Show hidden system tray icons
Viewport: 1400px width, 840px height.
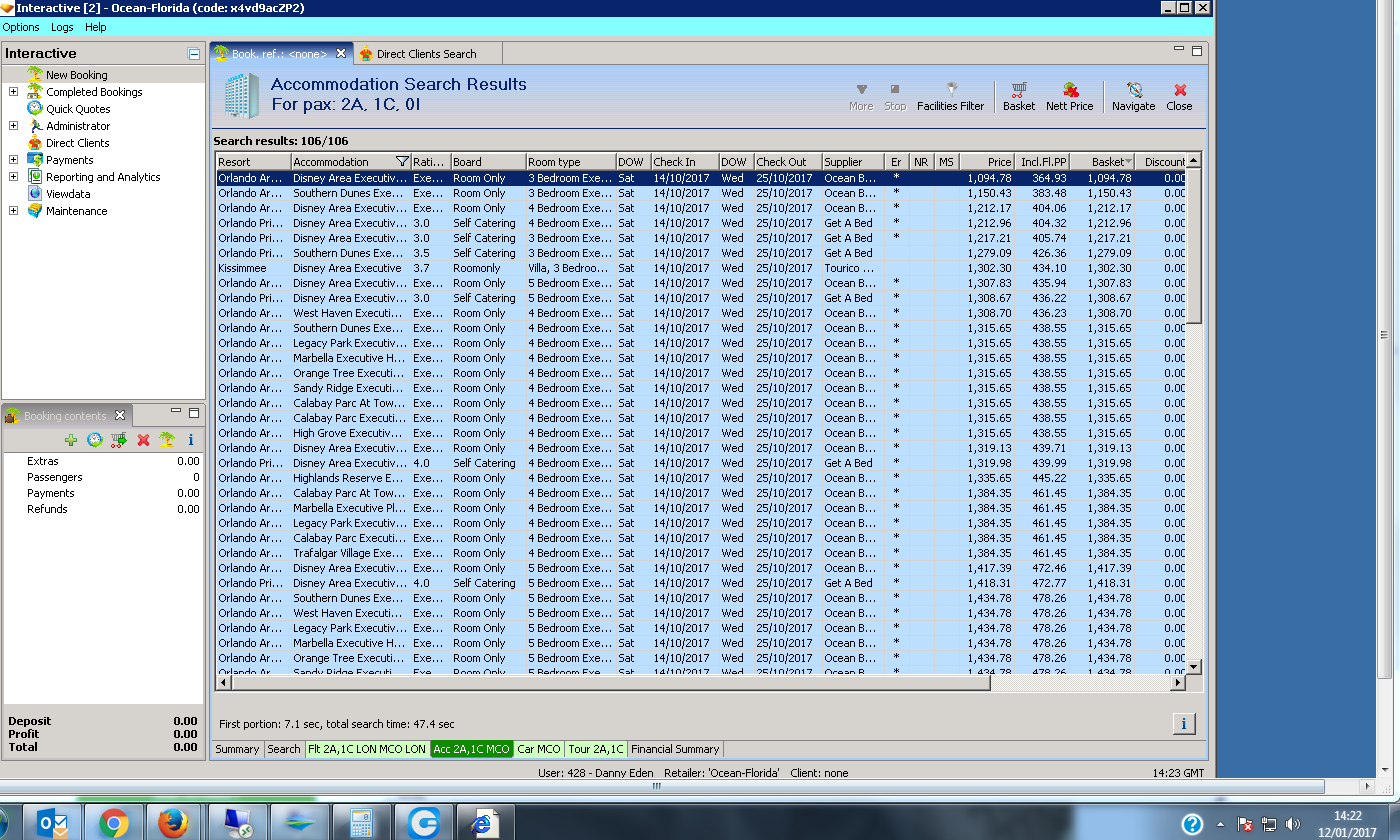coord(1220,825)
